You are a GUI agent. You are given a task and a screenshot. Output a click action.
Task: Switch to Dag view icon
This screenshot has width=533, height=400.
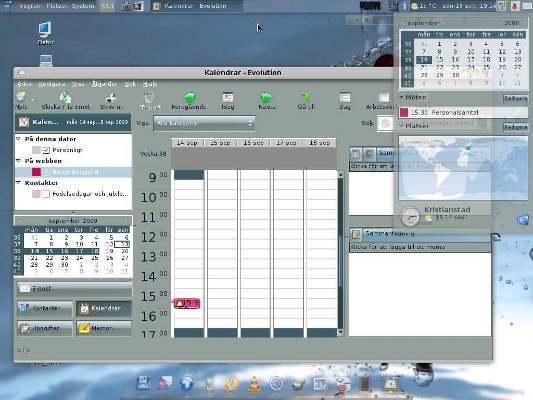click(x=345, y=98)
